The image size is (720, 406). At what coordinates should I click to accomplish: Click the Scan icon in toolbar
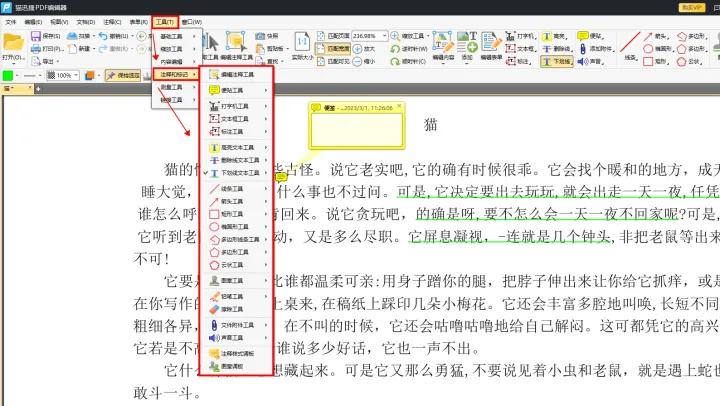(x=72, y=36)
